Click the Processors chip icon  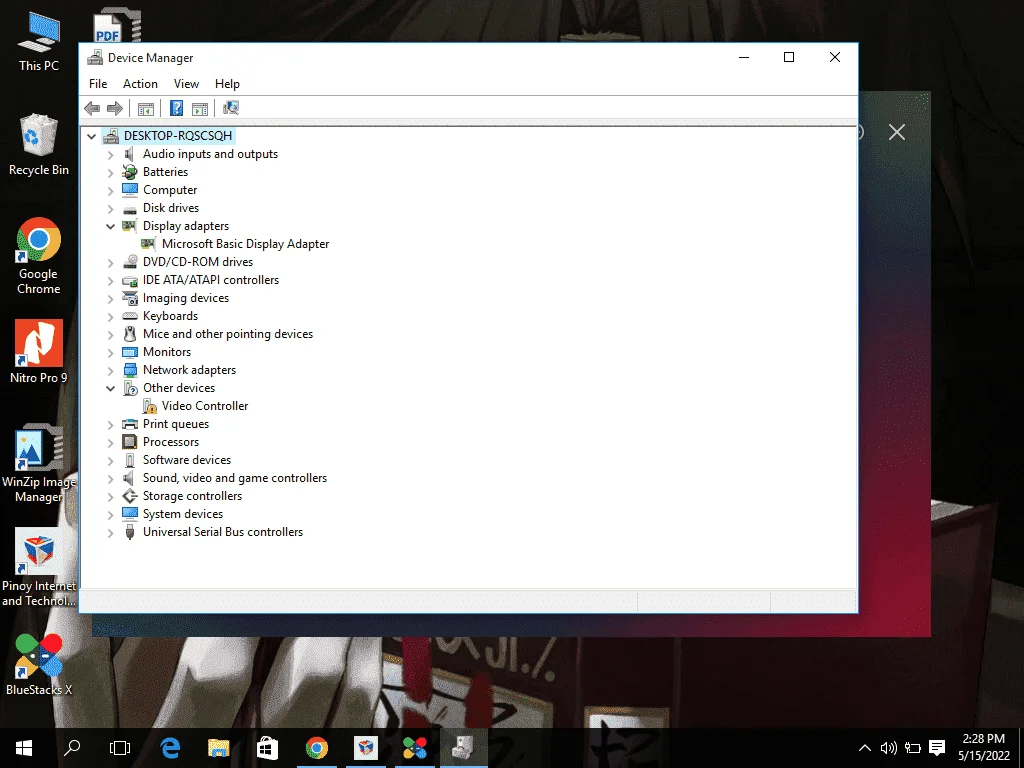[x=130, y=442]
